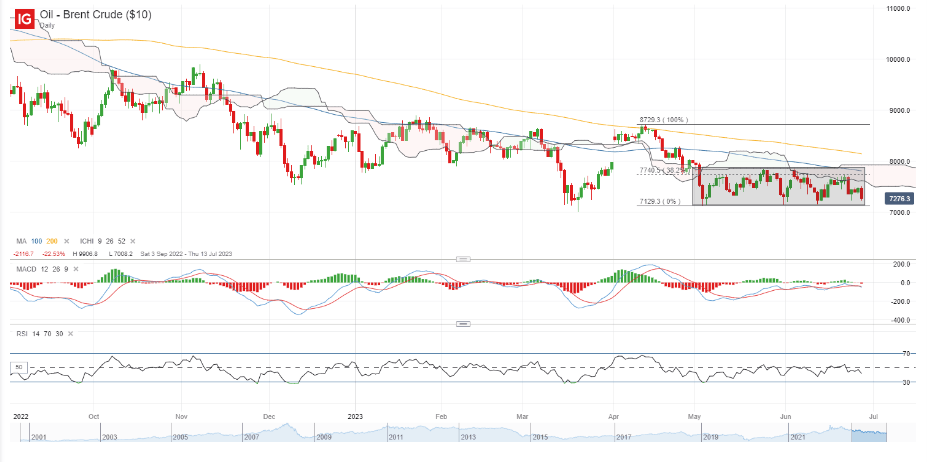Screen dimensions: 927x462
Task: Click the resize handle above RSI pane
Action: coord(464,324)
